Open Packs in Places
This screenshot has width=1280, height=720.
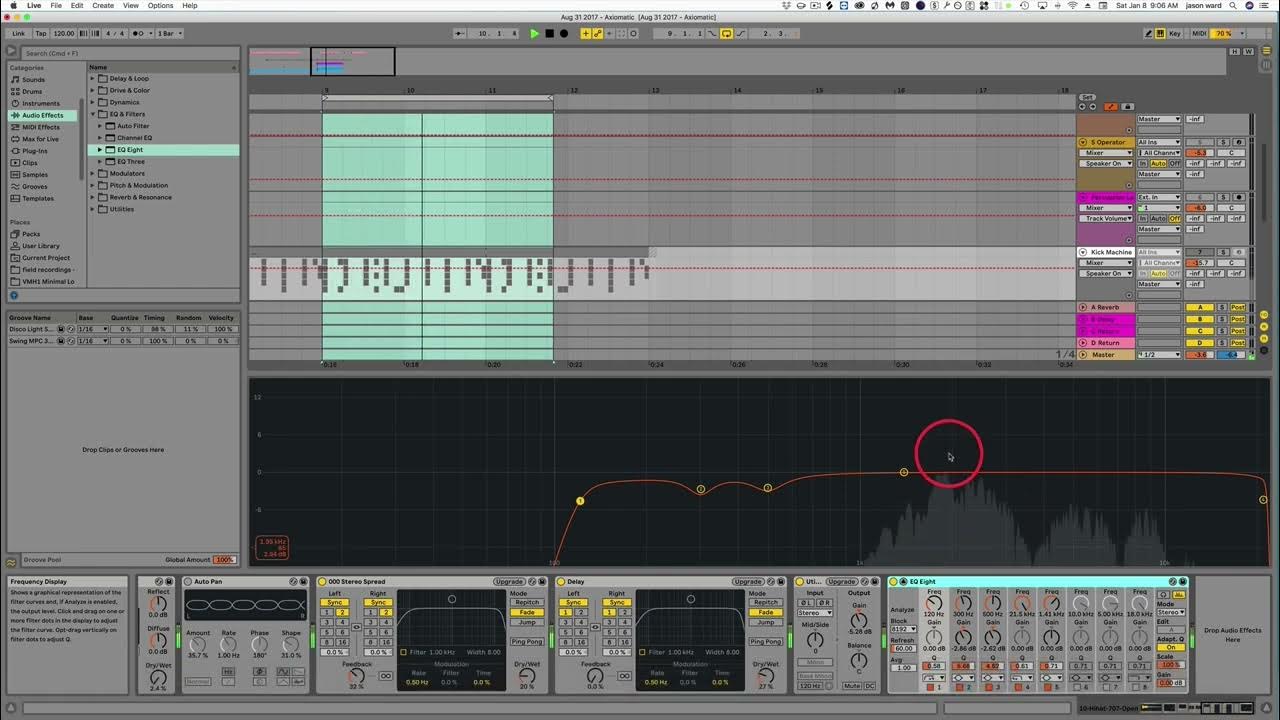[31, 234]
